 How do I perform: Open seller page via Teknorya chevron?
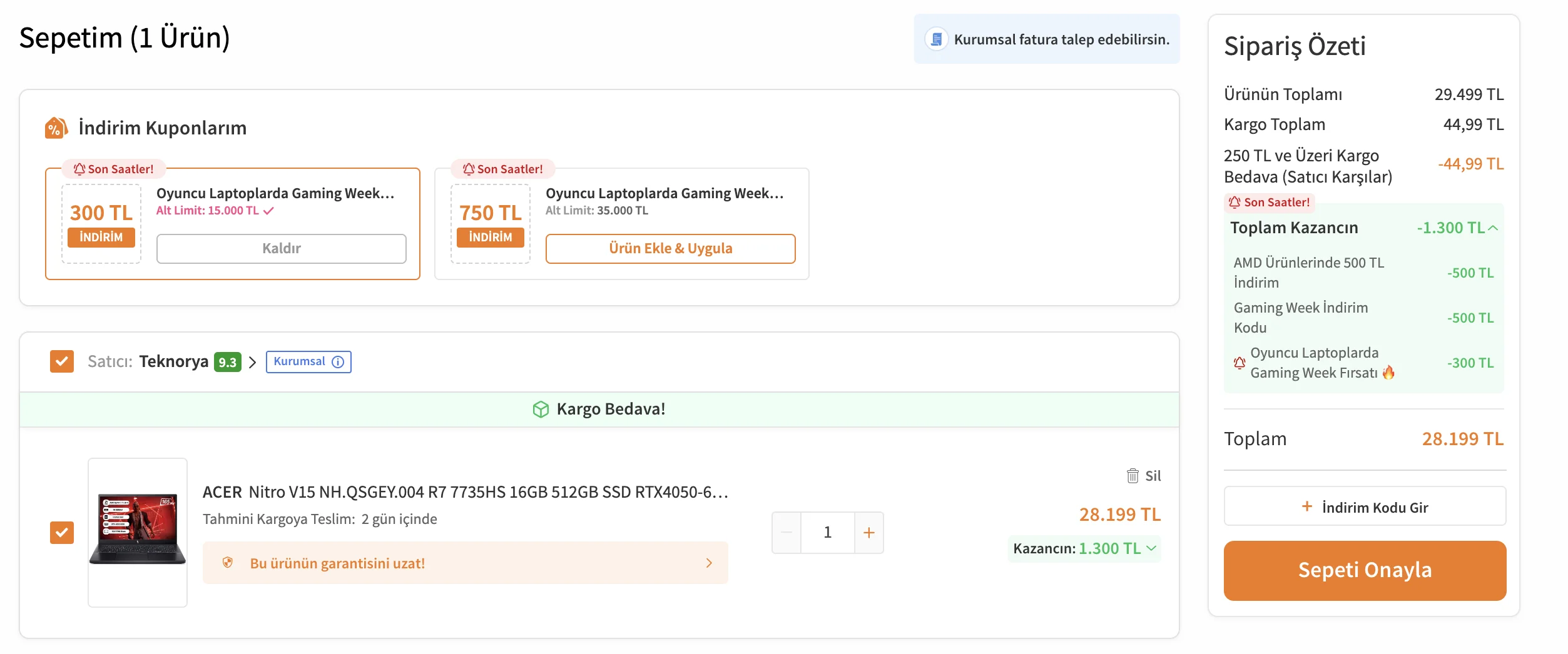pyautogui.click(x=252, y=362)
